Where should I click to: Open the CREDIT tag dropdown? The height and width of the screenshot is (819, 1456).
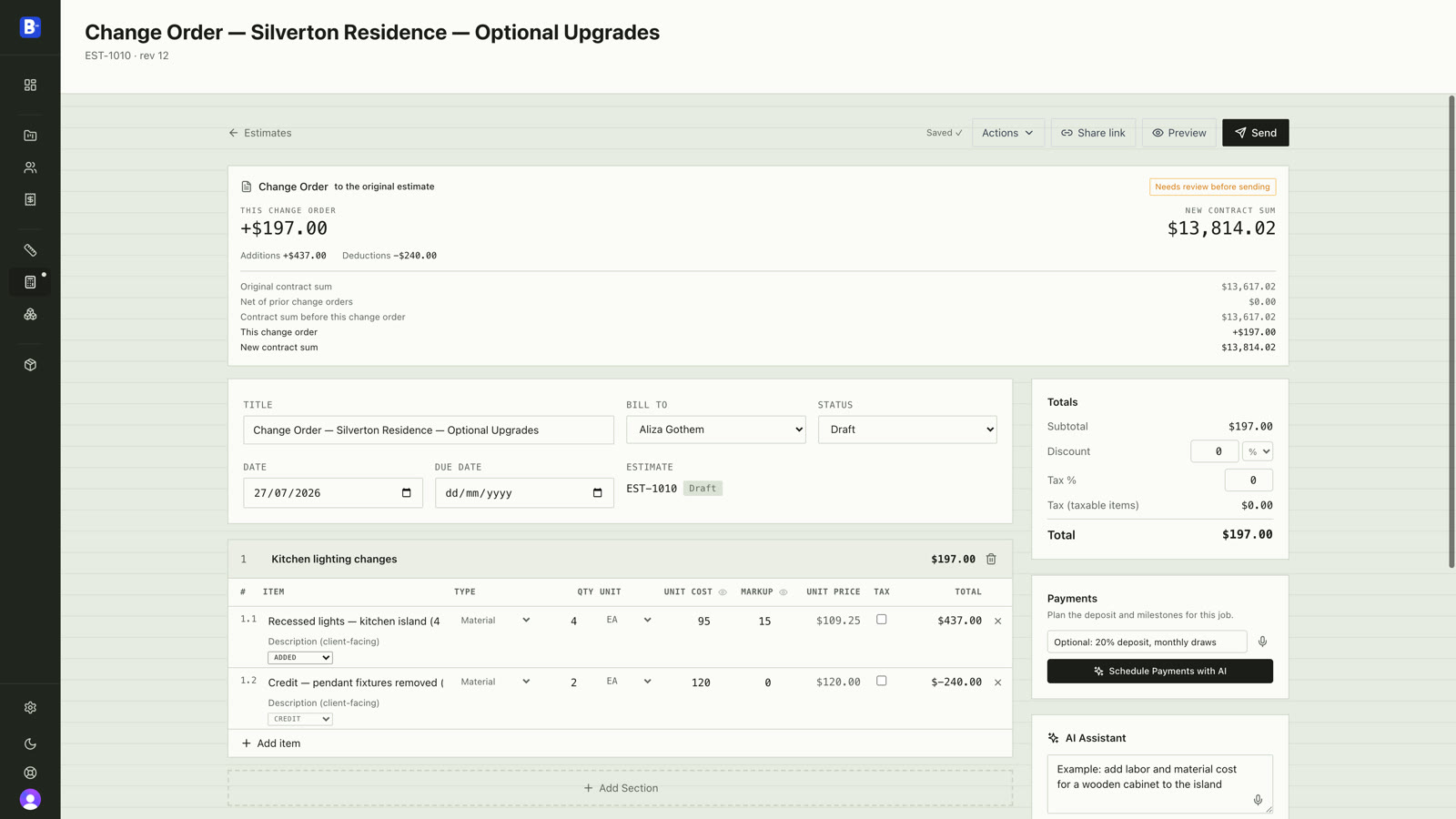(300, 719)
